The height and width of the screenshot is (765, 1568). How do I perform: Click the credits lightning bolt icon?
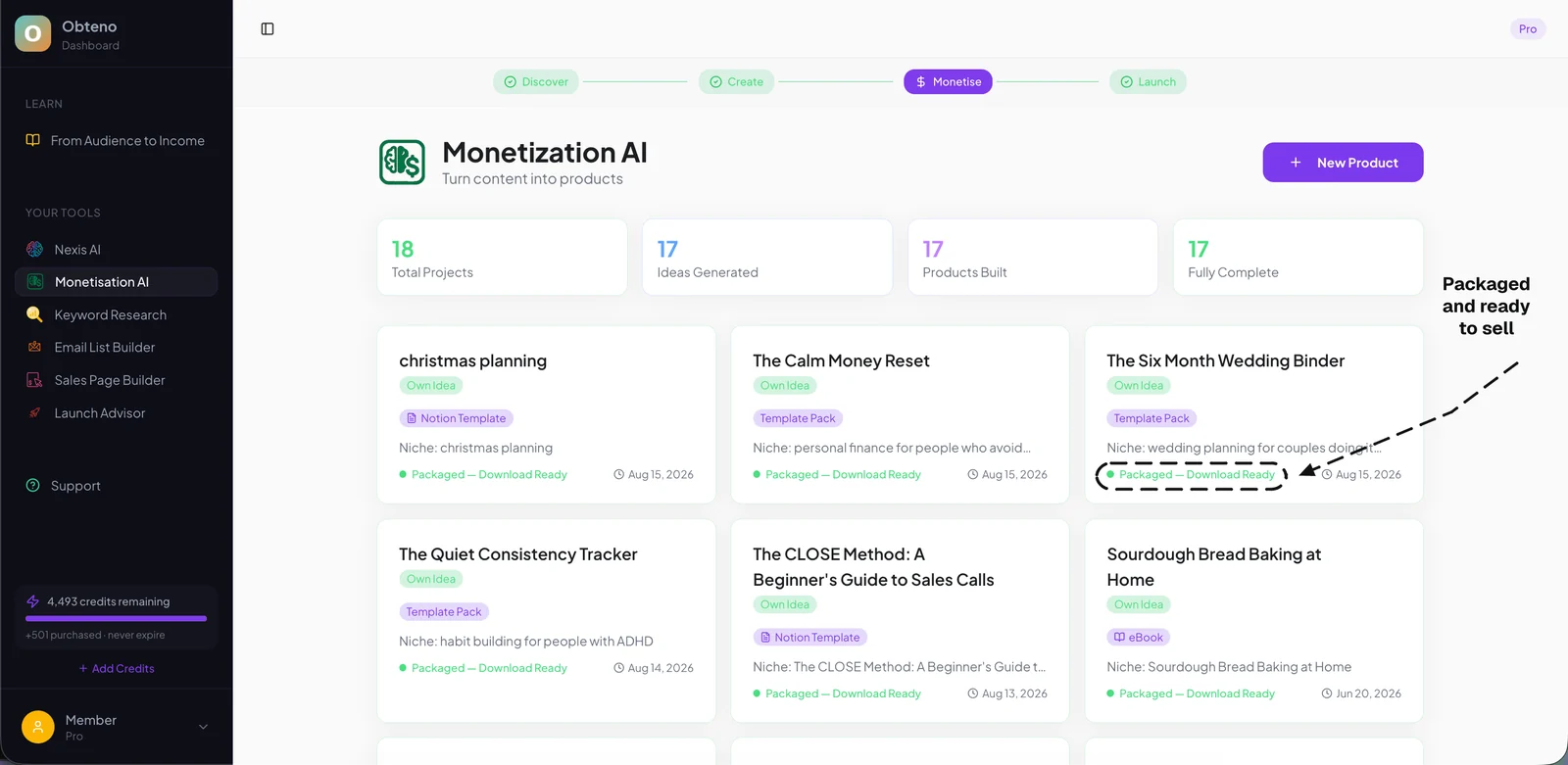pos(33,601)
